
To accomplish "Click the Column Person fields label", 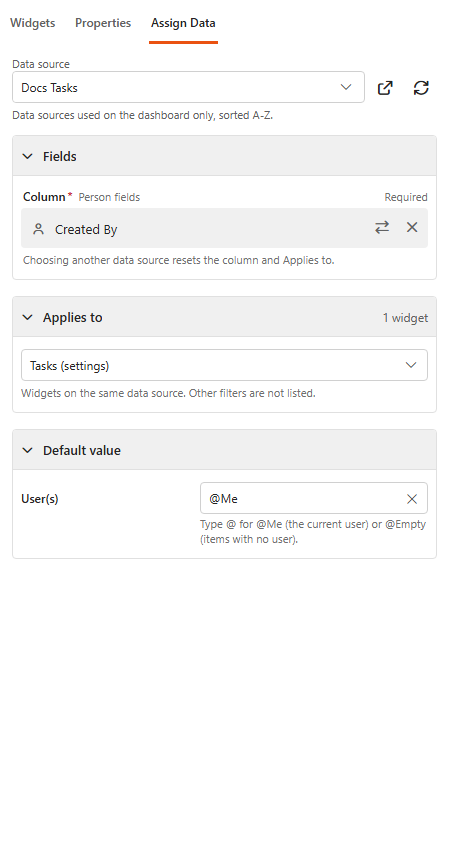I will click(81, 197).
